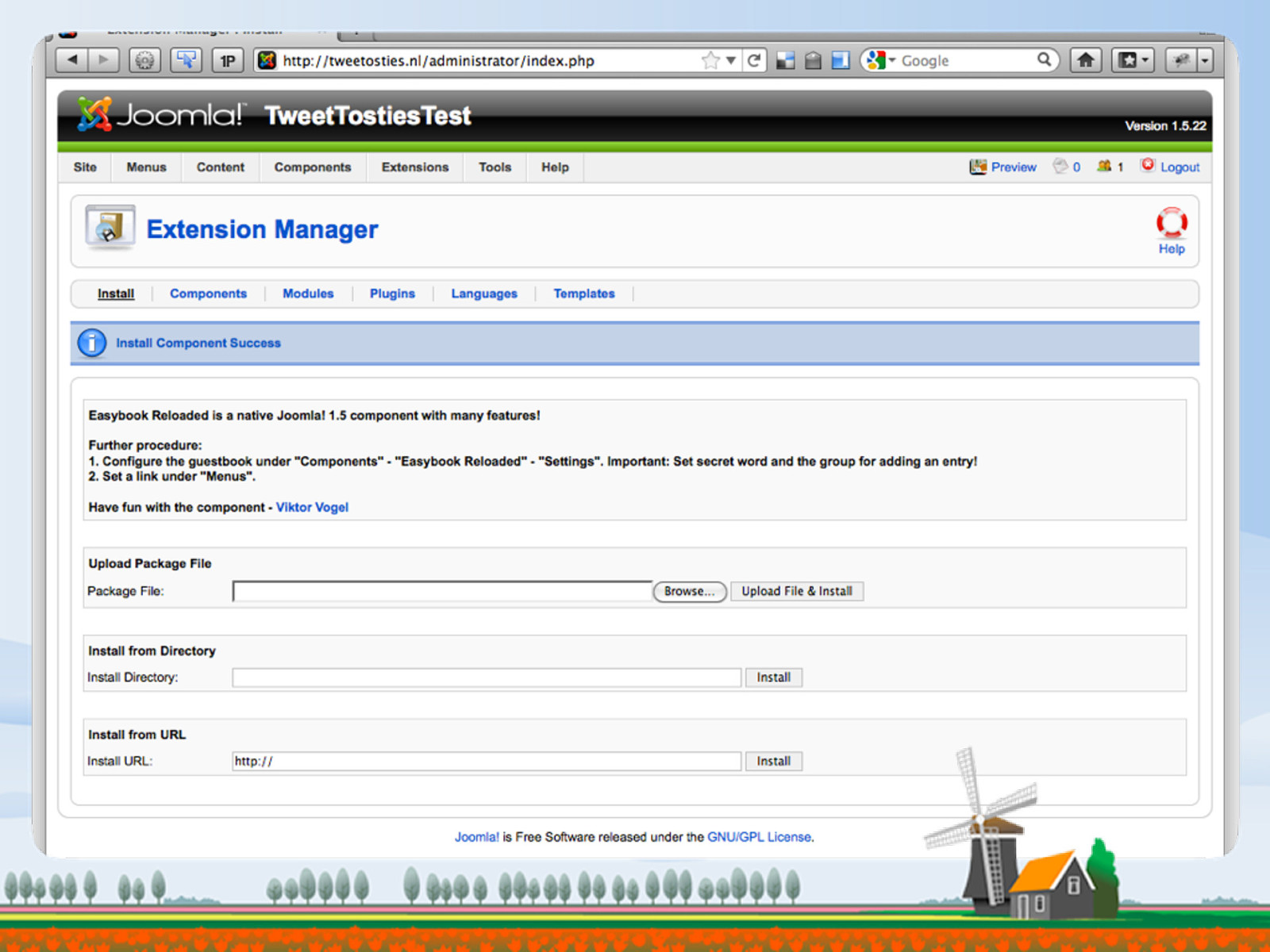Click the Install URL text field
The width and height of the screenshot is (1270, 952).
click(487, 762)
